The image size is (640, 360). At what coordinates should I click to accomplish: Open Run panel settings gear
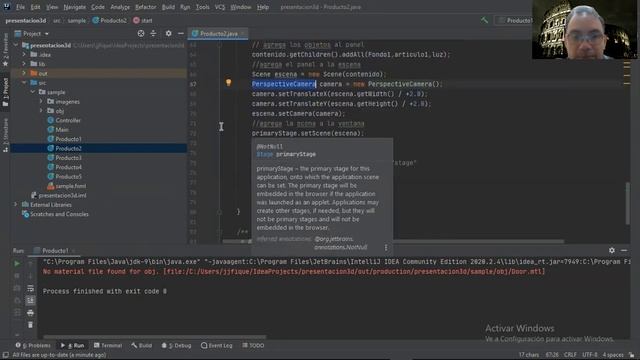(612, 250)
